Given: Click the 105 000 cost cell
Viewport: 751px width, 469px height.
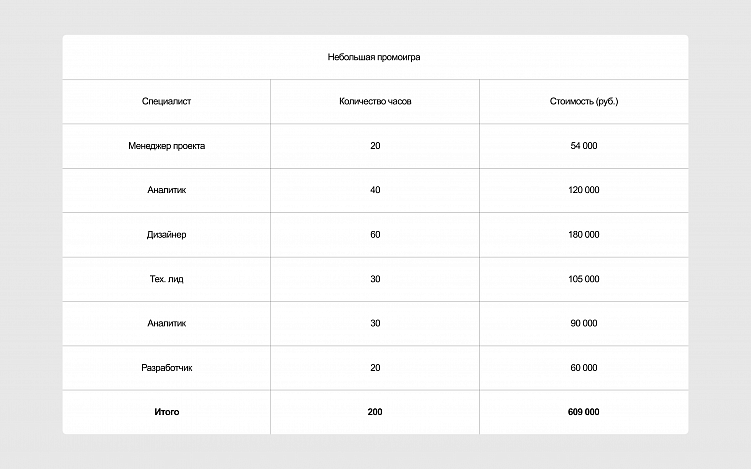Looking at the screenshot, I should tap(584, 279).
